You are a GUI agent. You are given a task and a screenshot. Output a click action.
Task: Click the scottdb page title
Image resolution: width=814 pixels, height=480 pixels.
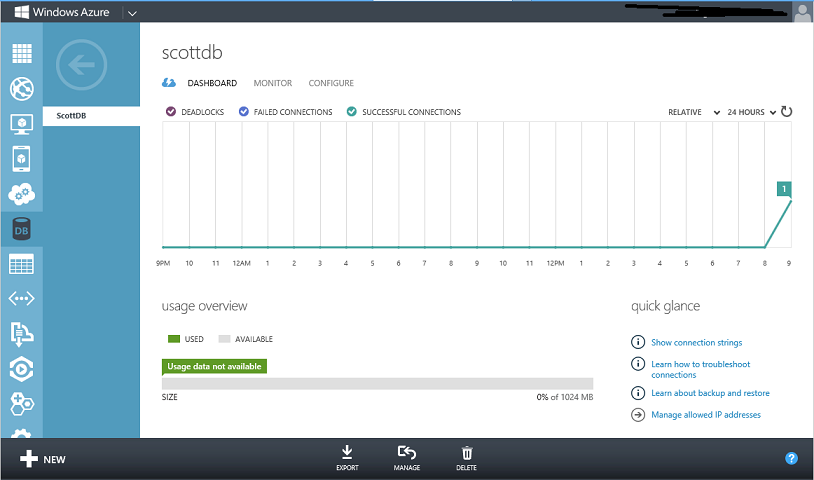pyautogui.click(x=192, y=52)
